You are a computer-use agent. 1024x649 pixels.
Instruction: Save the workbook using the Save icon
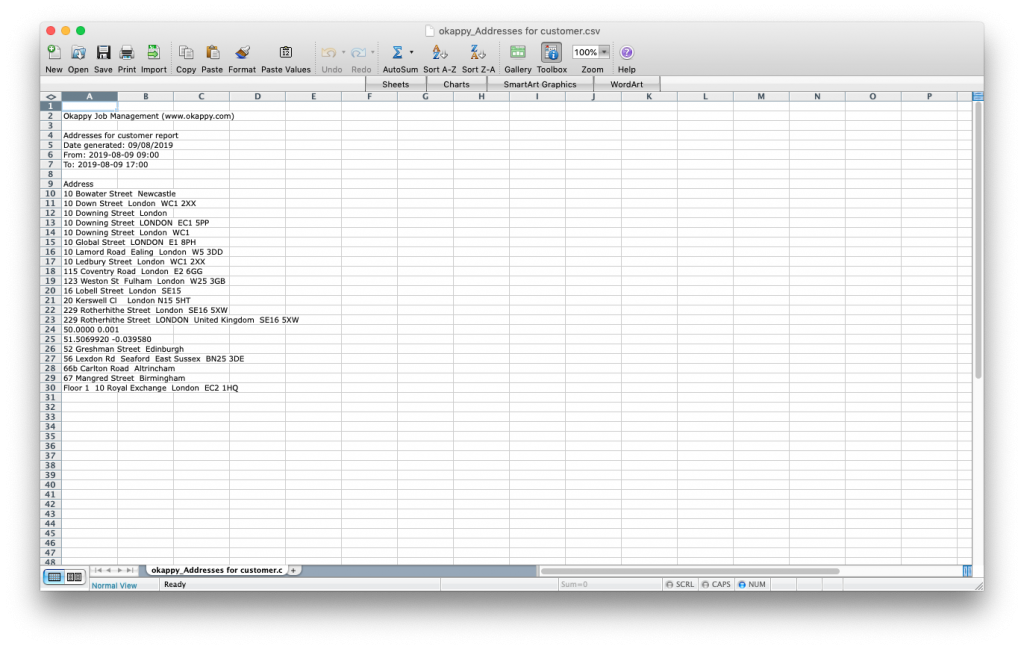(103, 53)
